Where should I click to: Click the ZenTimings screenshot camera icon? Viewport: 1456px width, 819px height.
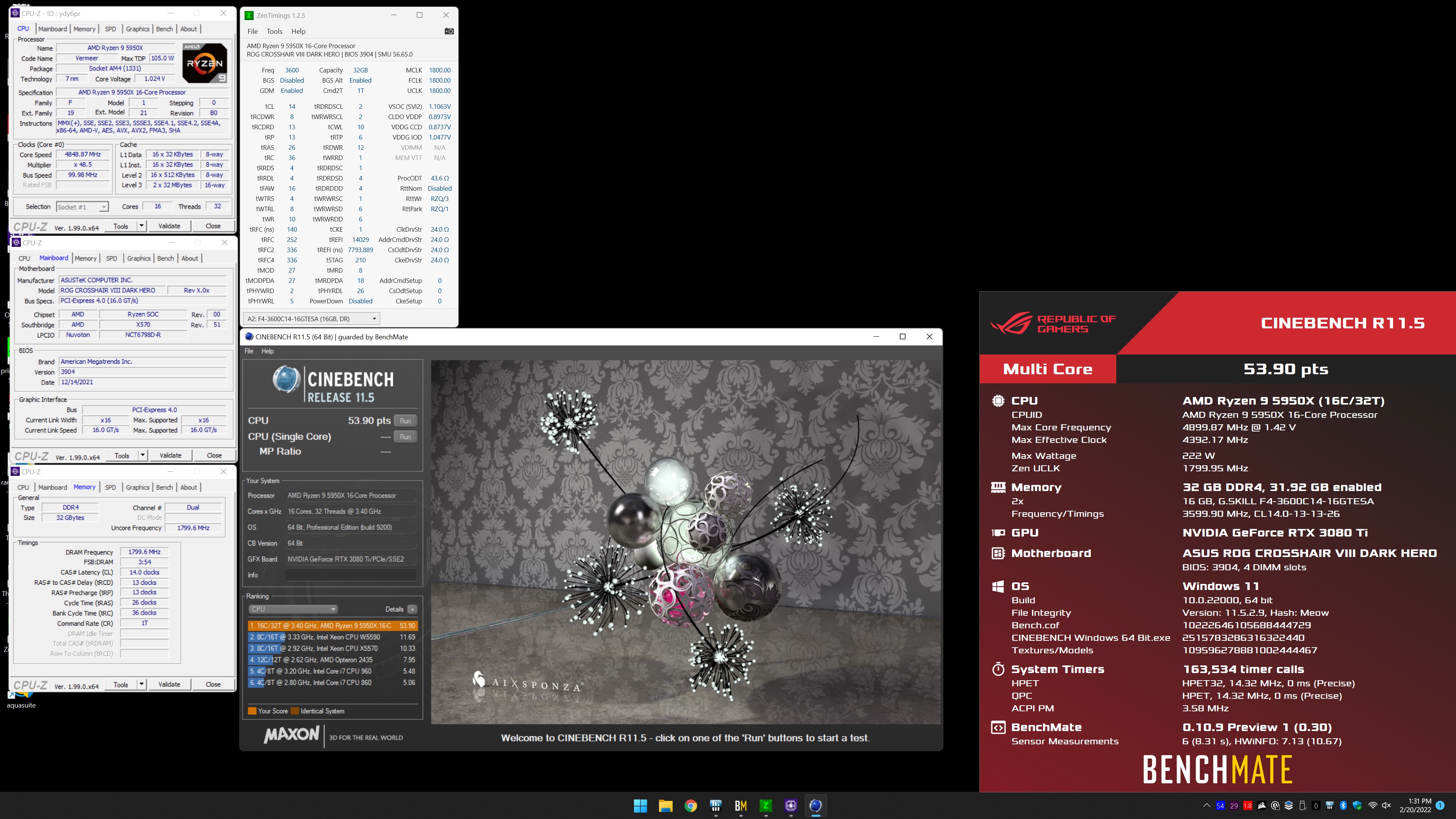tap(449, 31)
